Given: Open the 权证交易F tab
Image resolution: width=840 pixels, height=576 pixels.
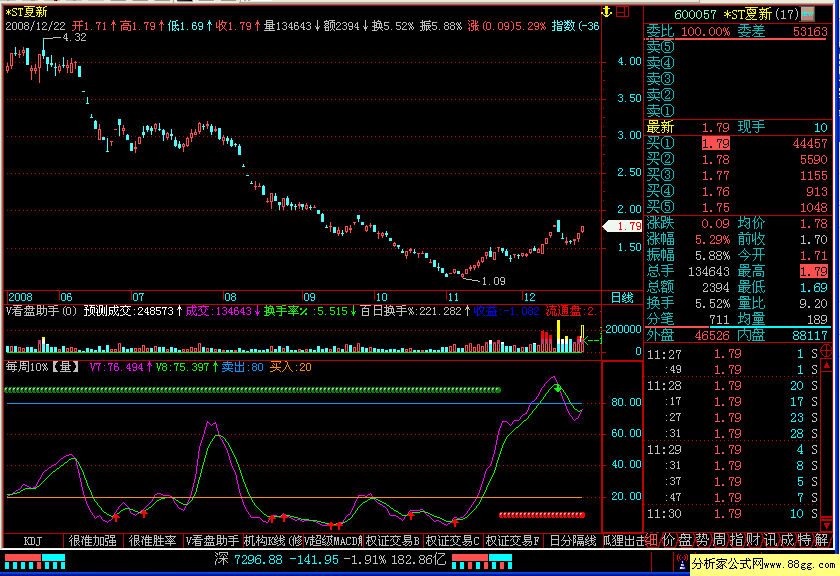Looking at the screenshot, I should point(513,541).
